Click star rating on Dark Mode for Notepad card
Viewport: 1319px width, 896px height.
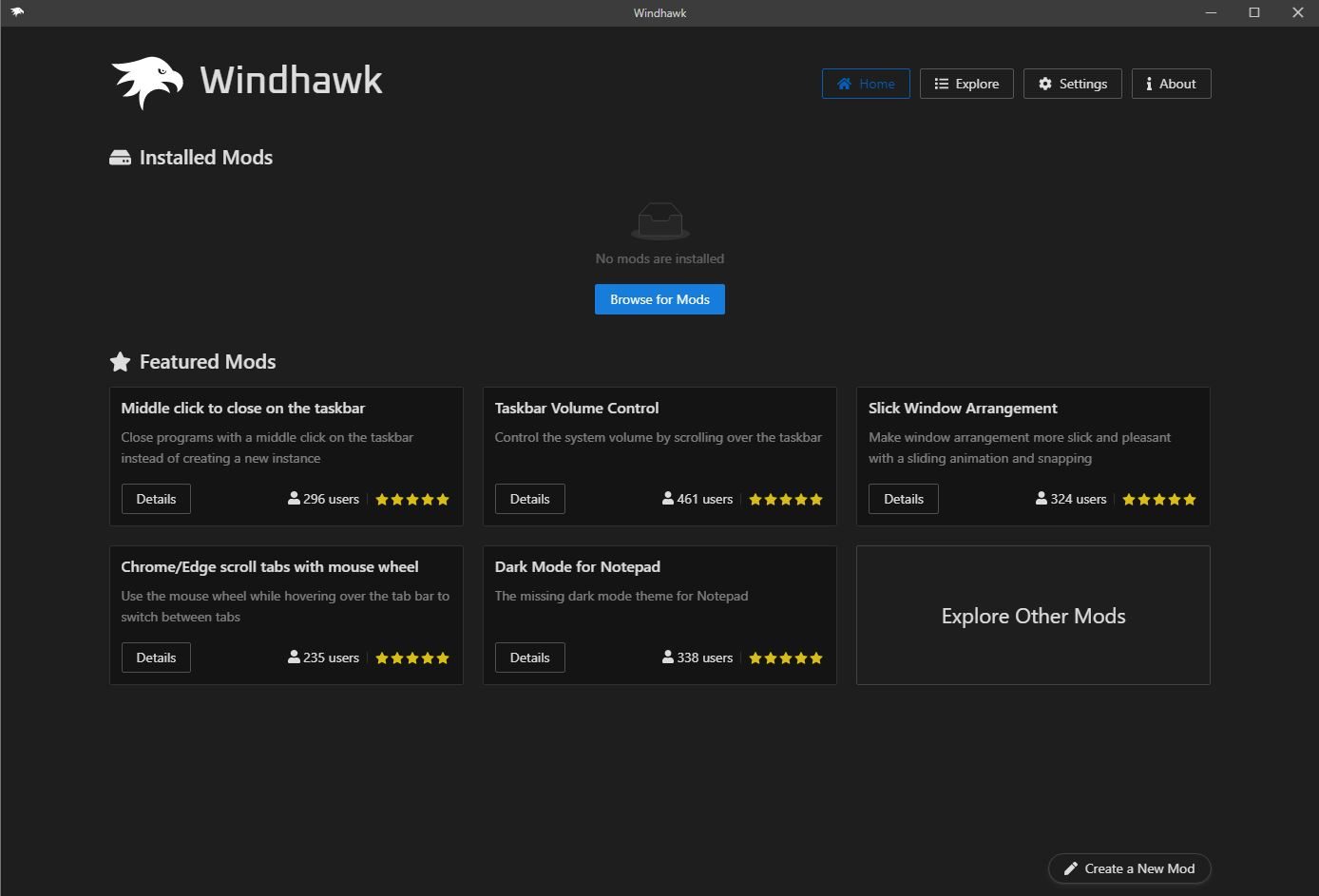(786, 658)
